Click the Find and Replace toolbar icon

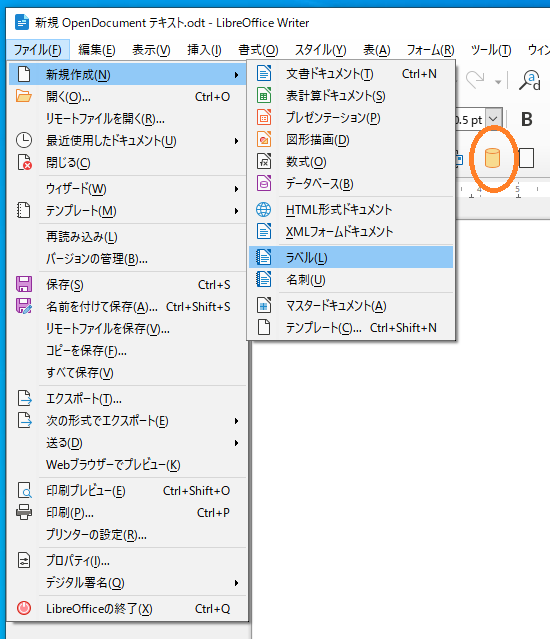[530, 80]
